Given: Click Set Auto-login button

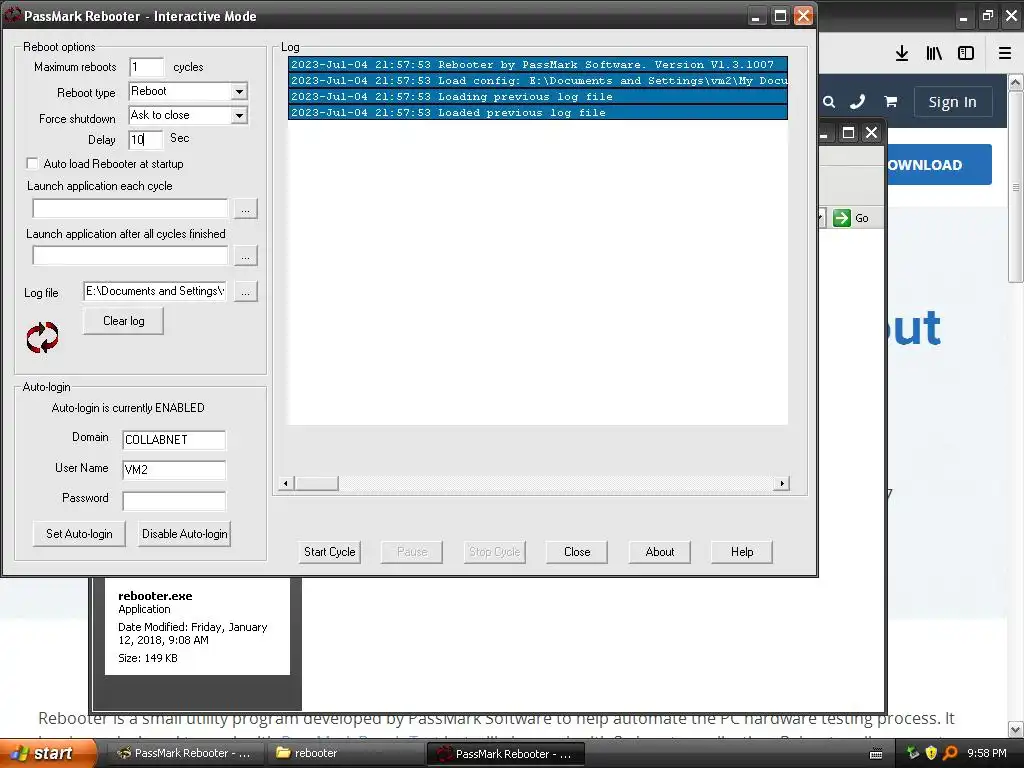Looking at the screenshot, I should 79,534.
